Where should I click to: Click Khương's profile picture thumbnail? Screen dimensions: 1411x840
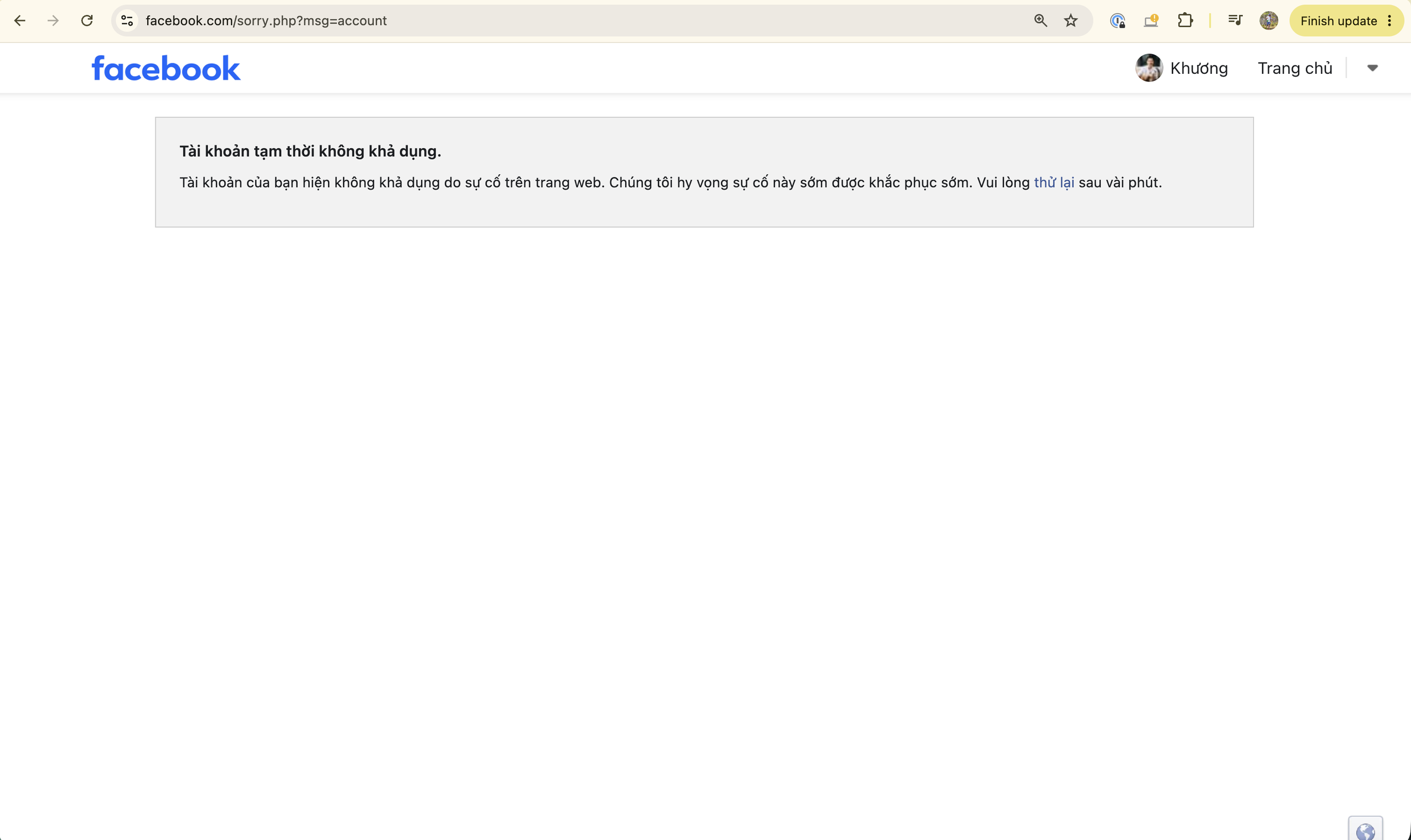1149,68
